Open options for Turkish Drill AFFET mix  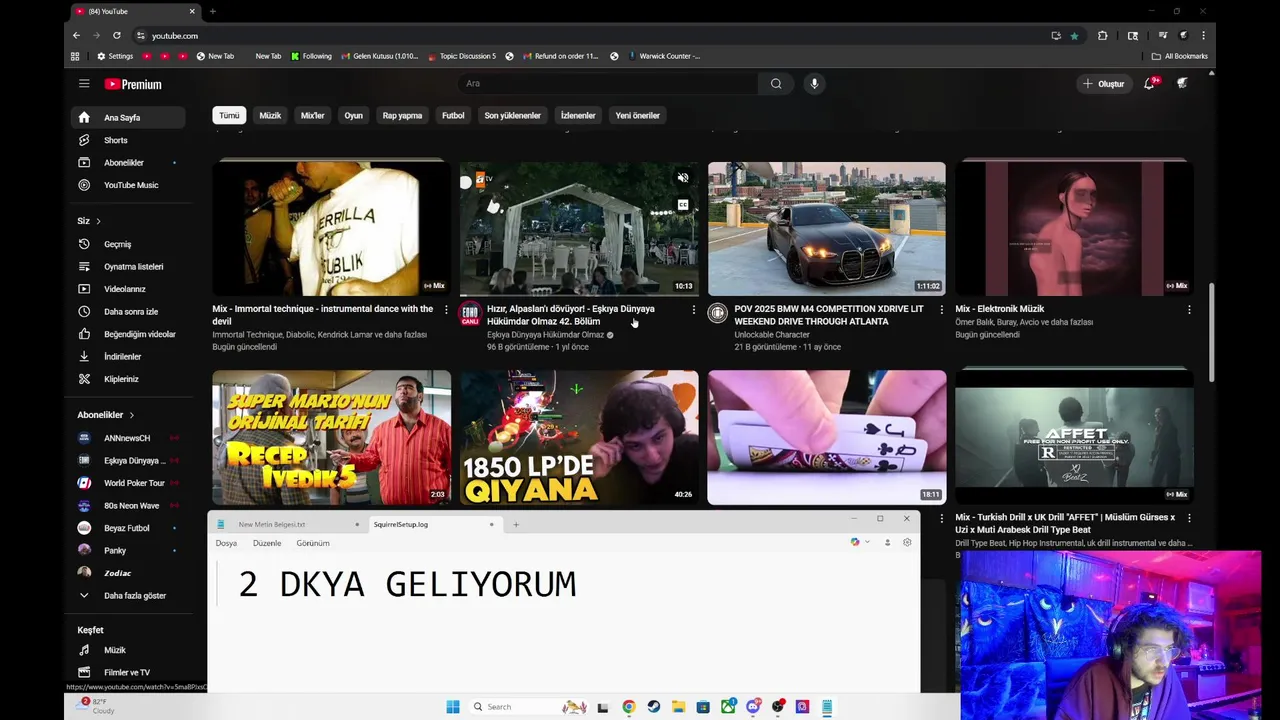pyautogui.click(x=1189, y=518)
